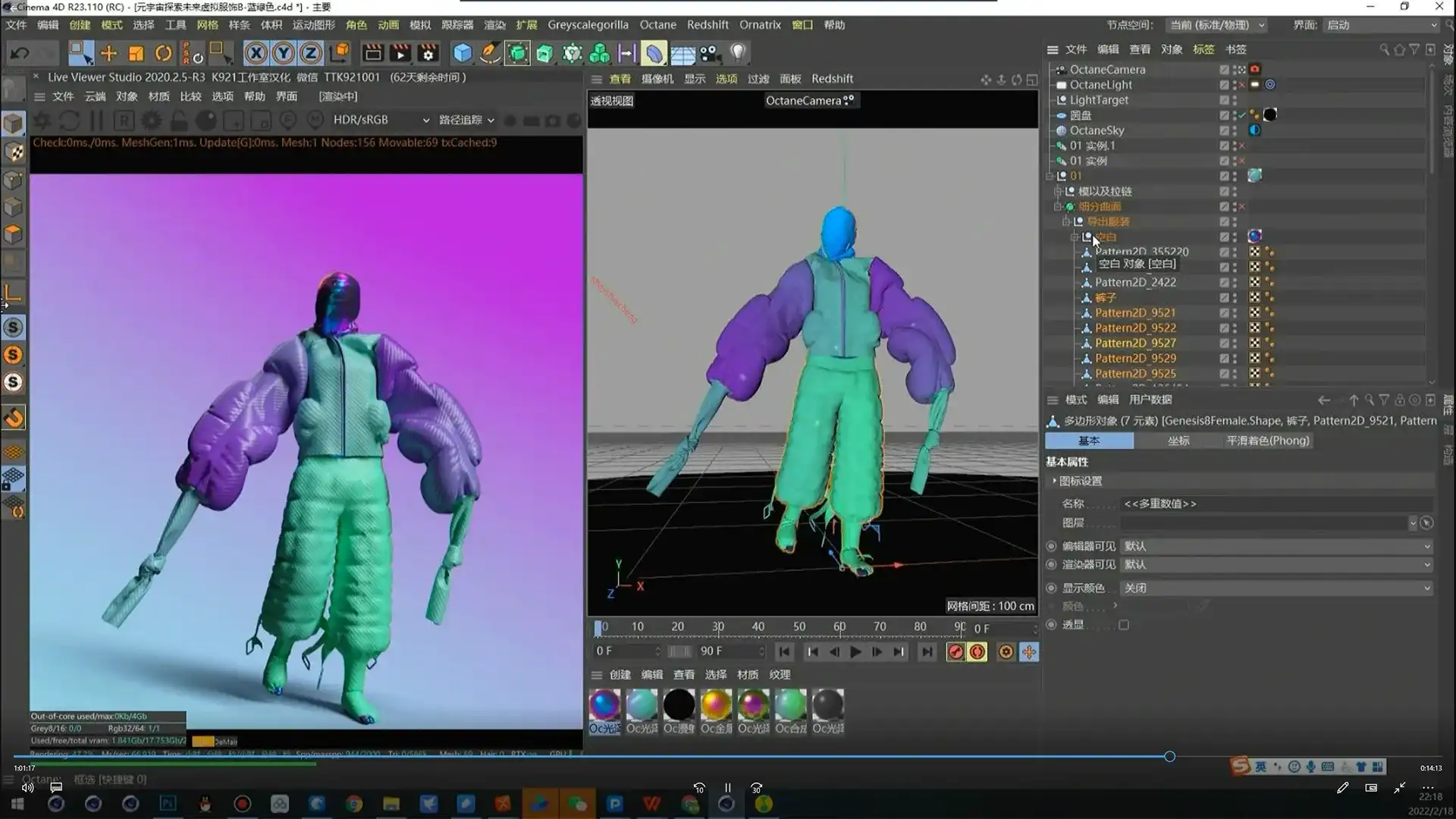Select the Scale tool icon
1456x819 pixels.
click(x=136, y=53)
